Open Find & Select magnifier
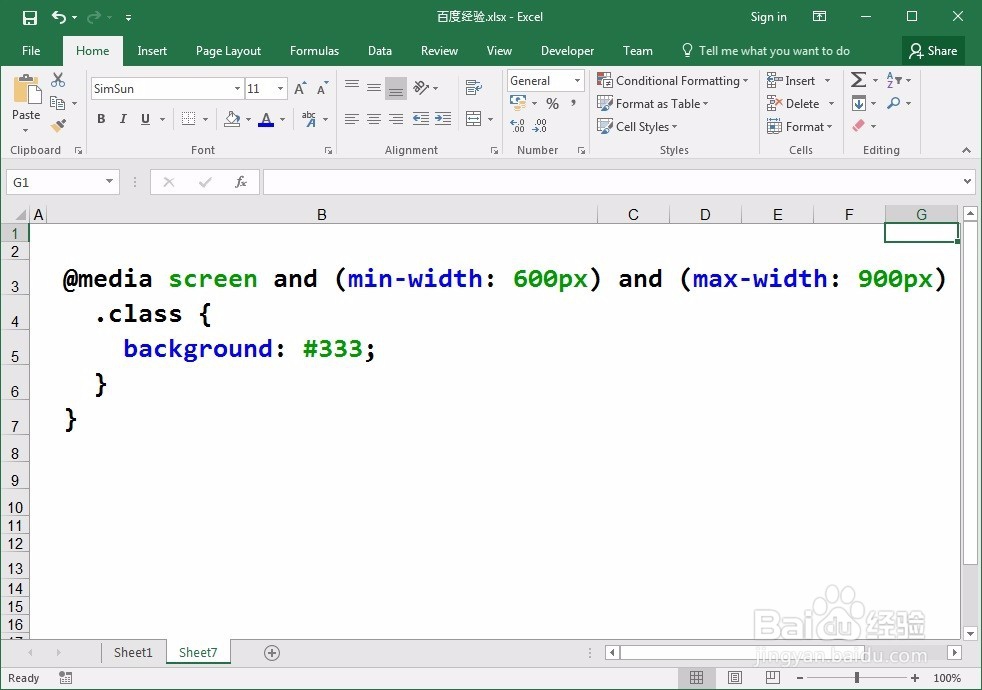Viewport: 982px width, 690px height. click(894, 103)
